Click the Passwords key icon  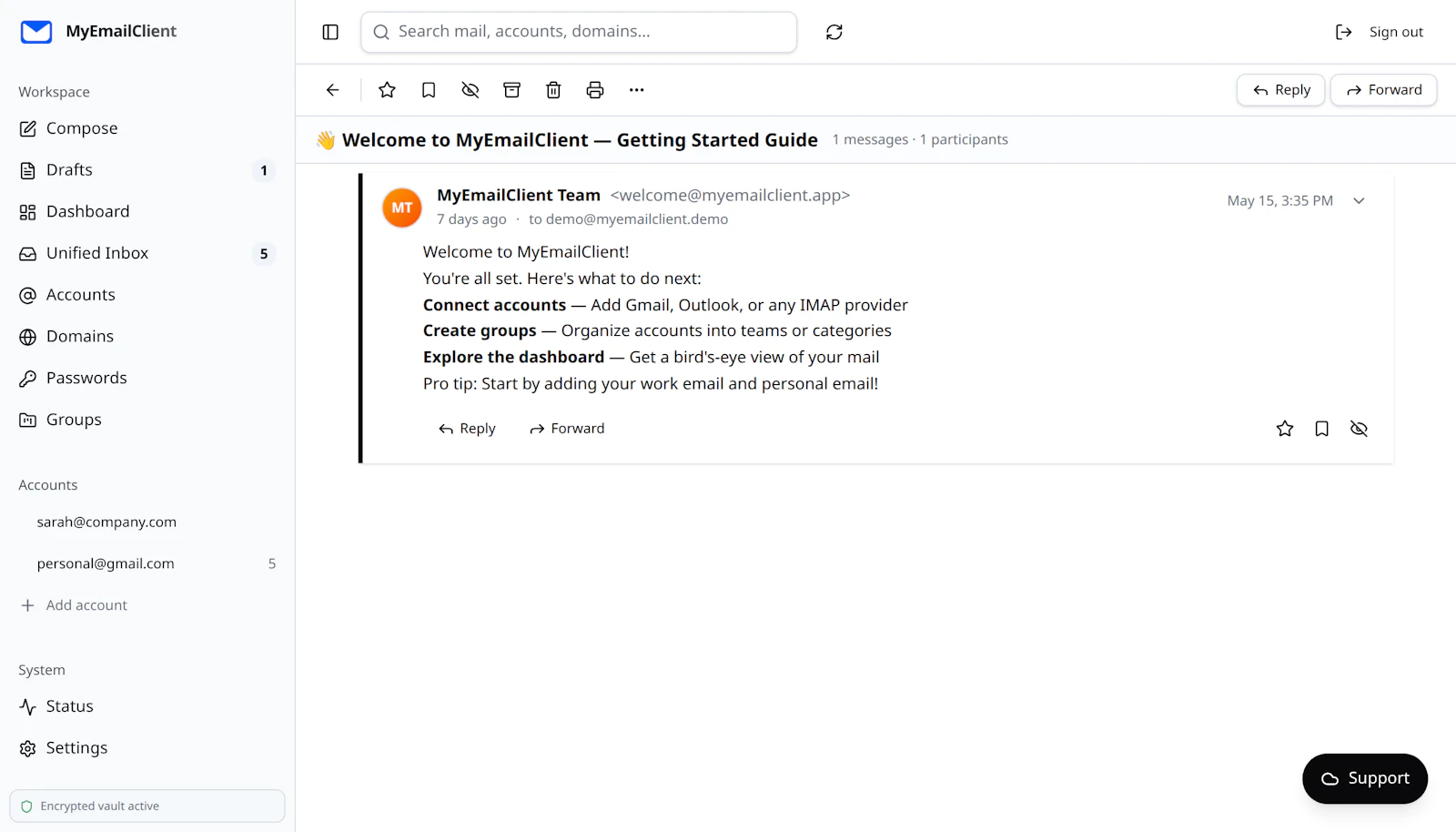(28, 379)
